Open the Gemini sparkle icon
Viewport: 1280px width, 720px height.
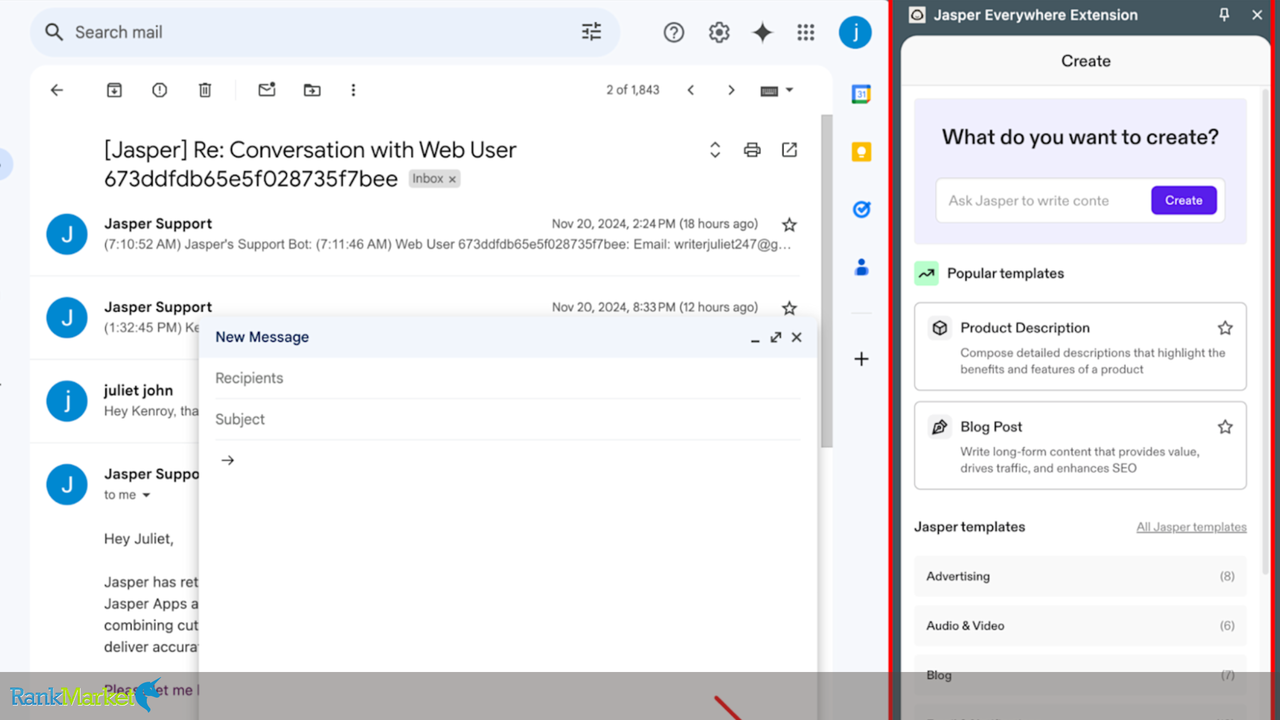(763, 32)
